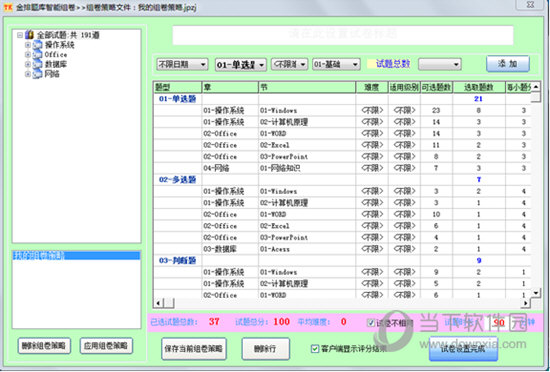Click the exam duration field showing 90
Screen dimensions: 550x372
(x=498, y=323)
